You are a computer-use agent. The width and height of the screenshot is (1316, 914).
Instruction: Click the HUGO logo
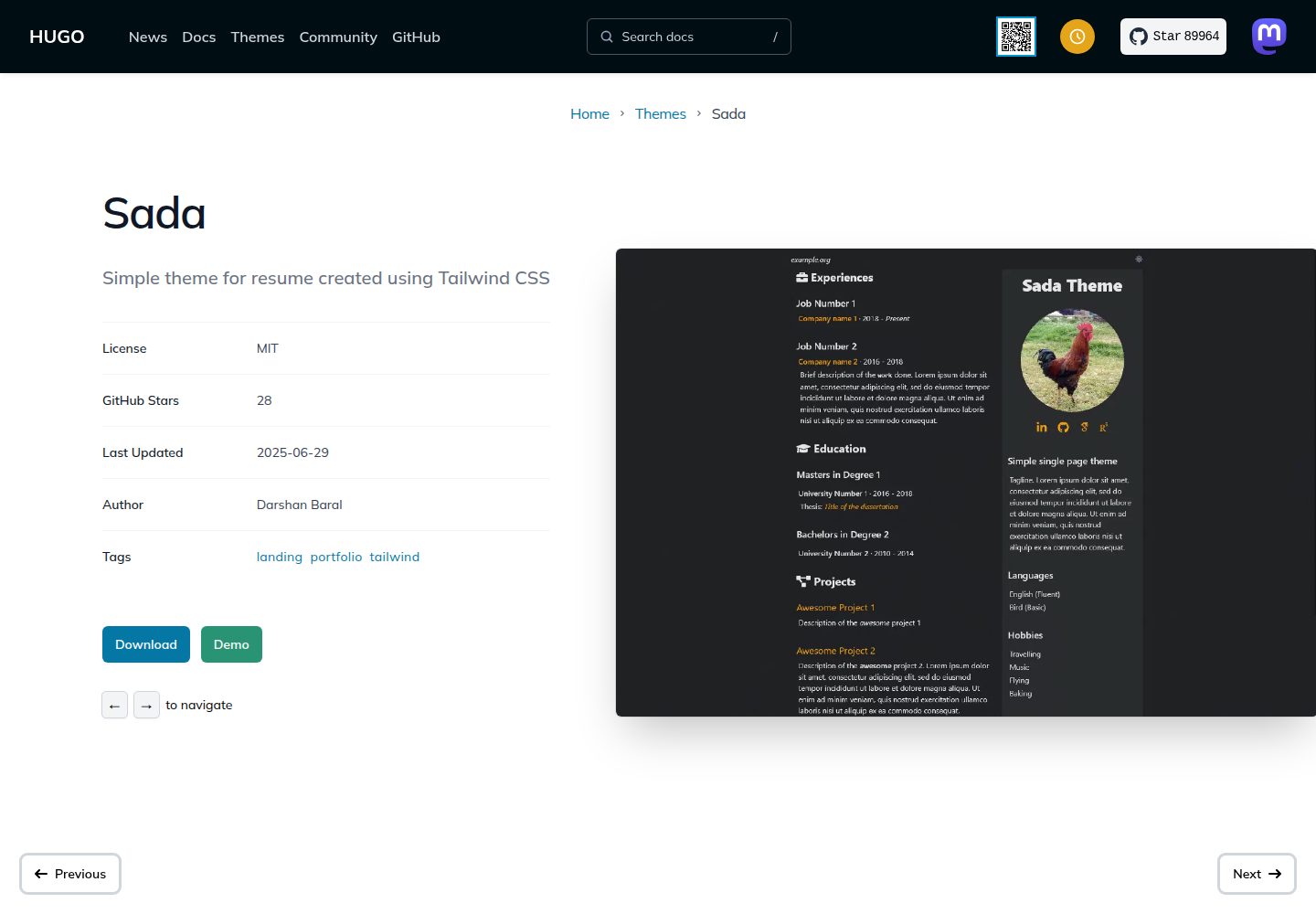click(x=57, y=37)
